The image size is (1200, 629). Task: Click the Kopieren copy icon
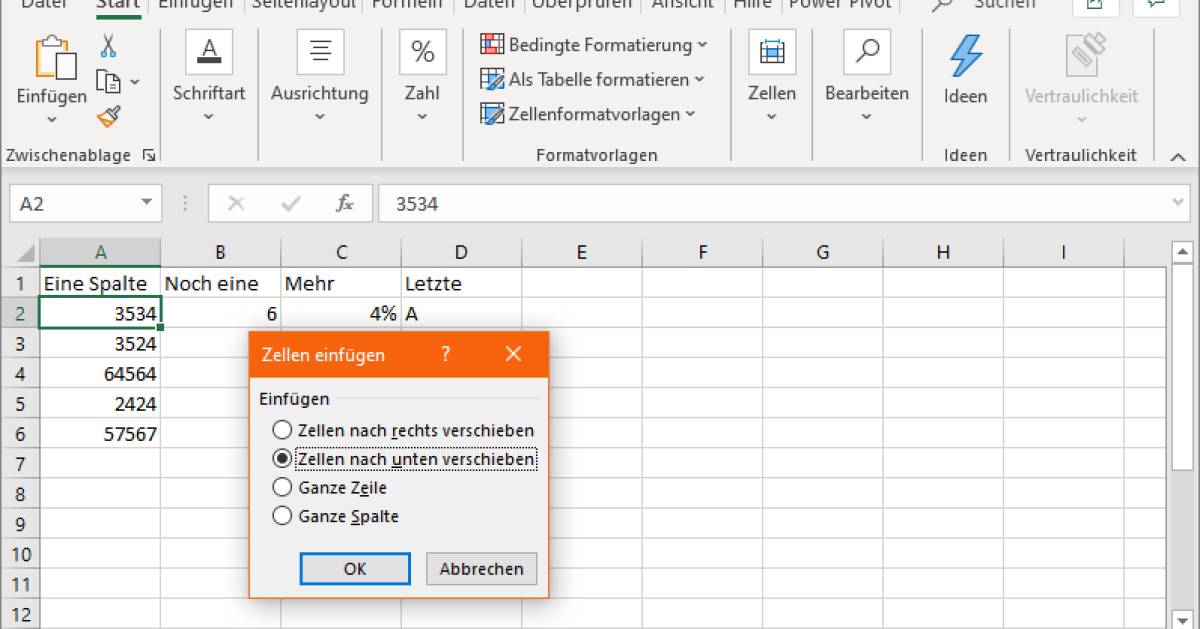coord(108,82)
